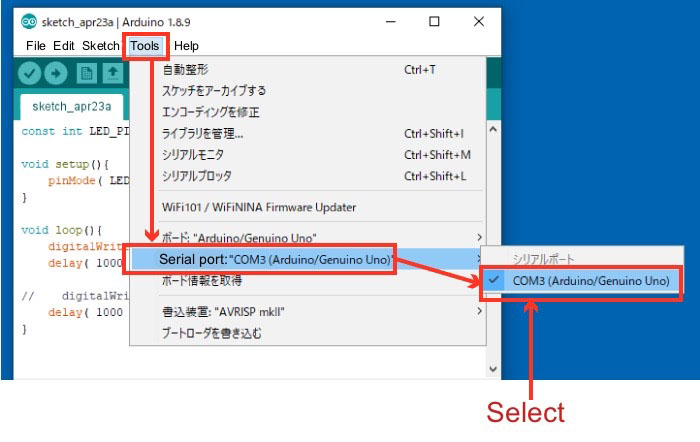This screenshot has height=442, width=700.
Task: Expand the Serial port submenu entry
Action: coord(308,259)
